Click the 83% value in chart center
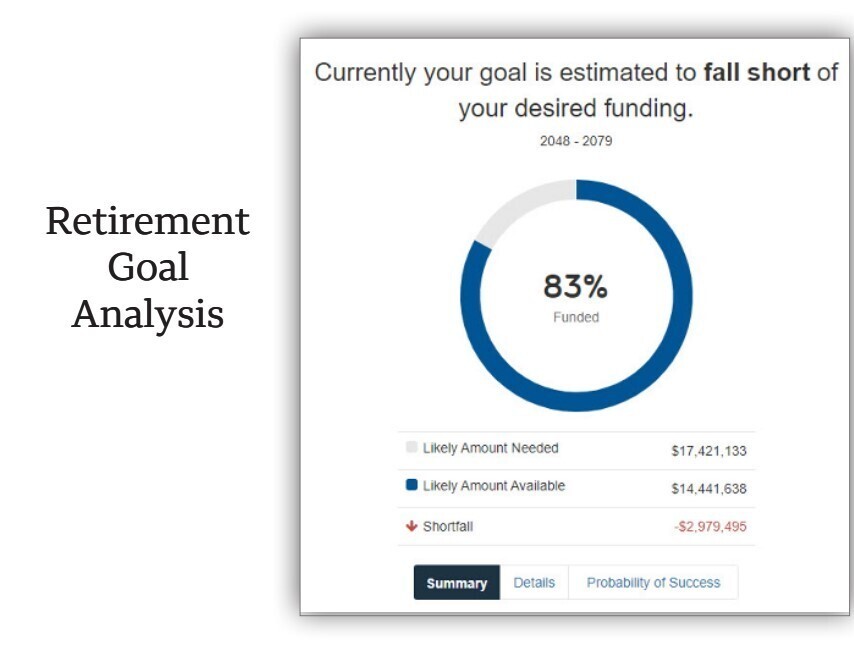The image size is (854, 670). [575, 288]
